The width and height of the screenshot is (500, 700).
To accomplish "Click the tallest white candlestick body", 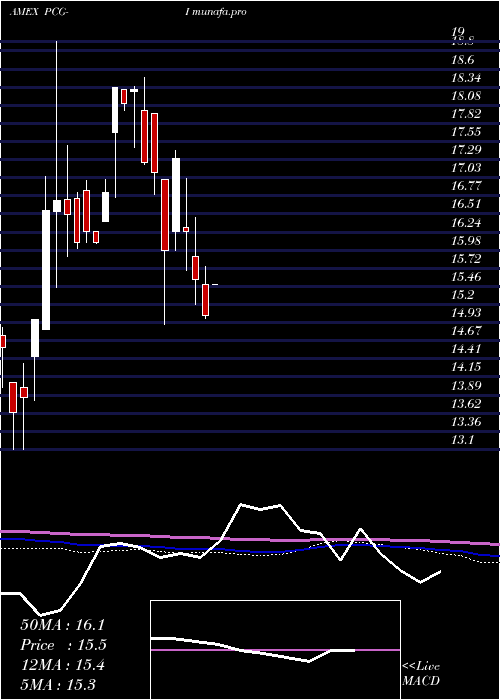I will pos(46,270).
